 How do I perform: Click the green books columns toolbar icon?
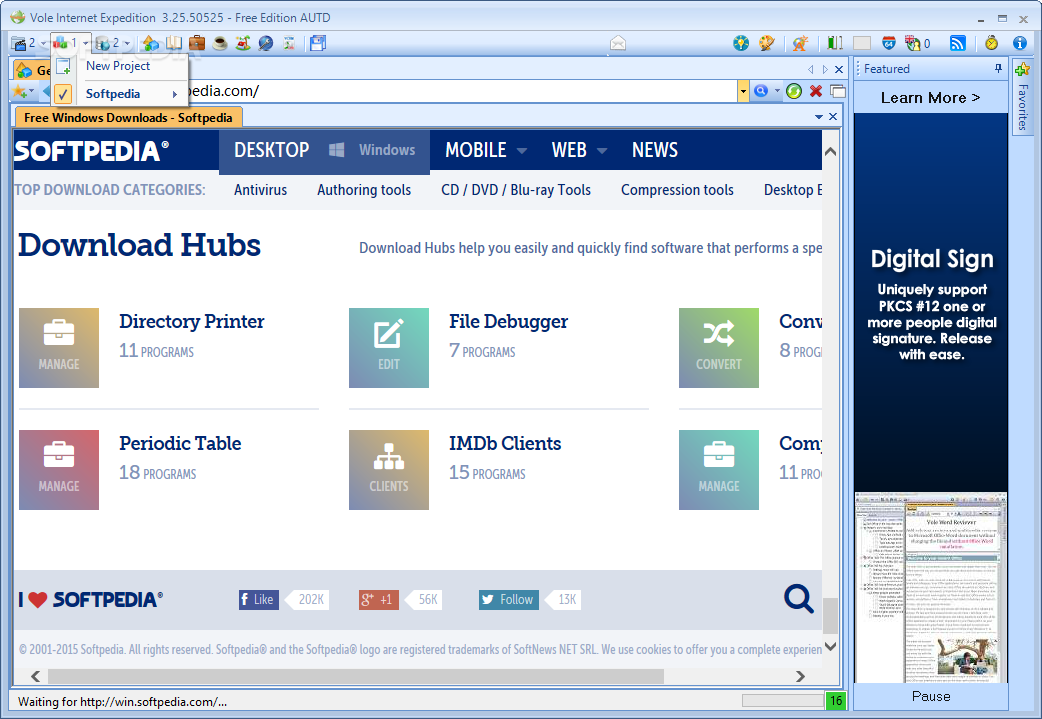coord(835,43)
